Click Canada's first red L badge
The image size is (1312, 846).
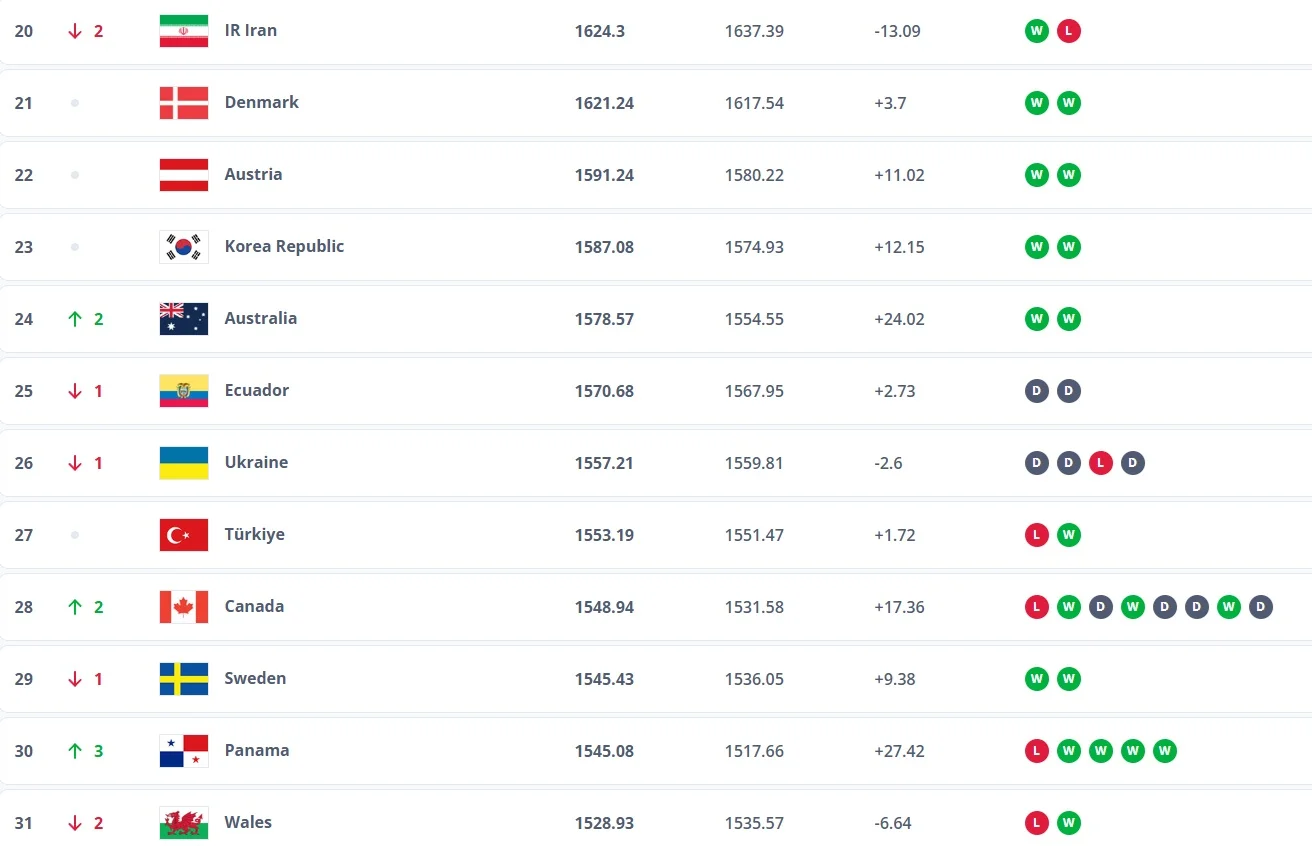pyautogui.click(x=1037, y=607)
